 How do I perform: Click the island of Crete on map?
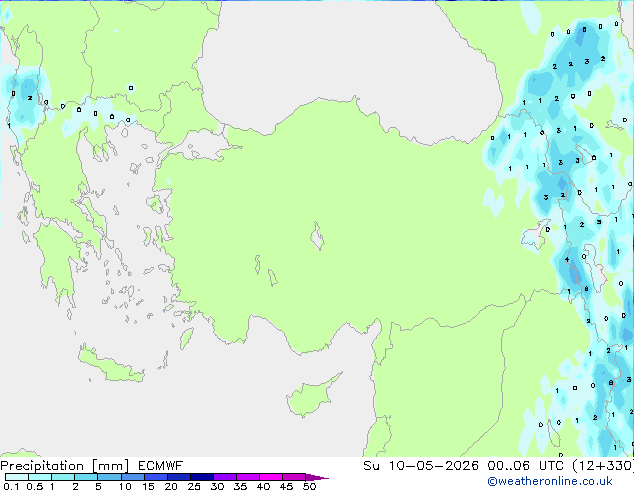111,367
